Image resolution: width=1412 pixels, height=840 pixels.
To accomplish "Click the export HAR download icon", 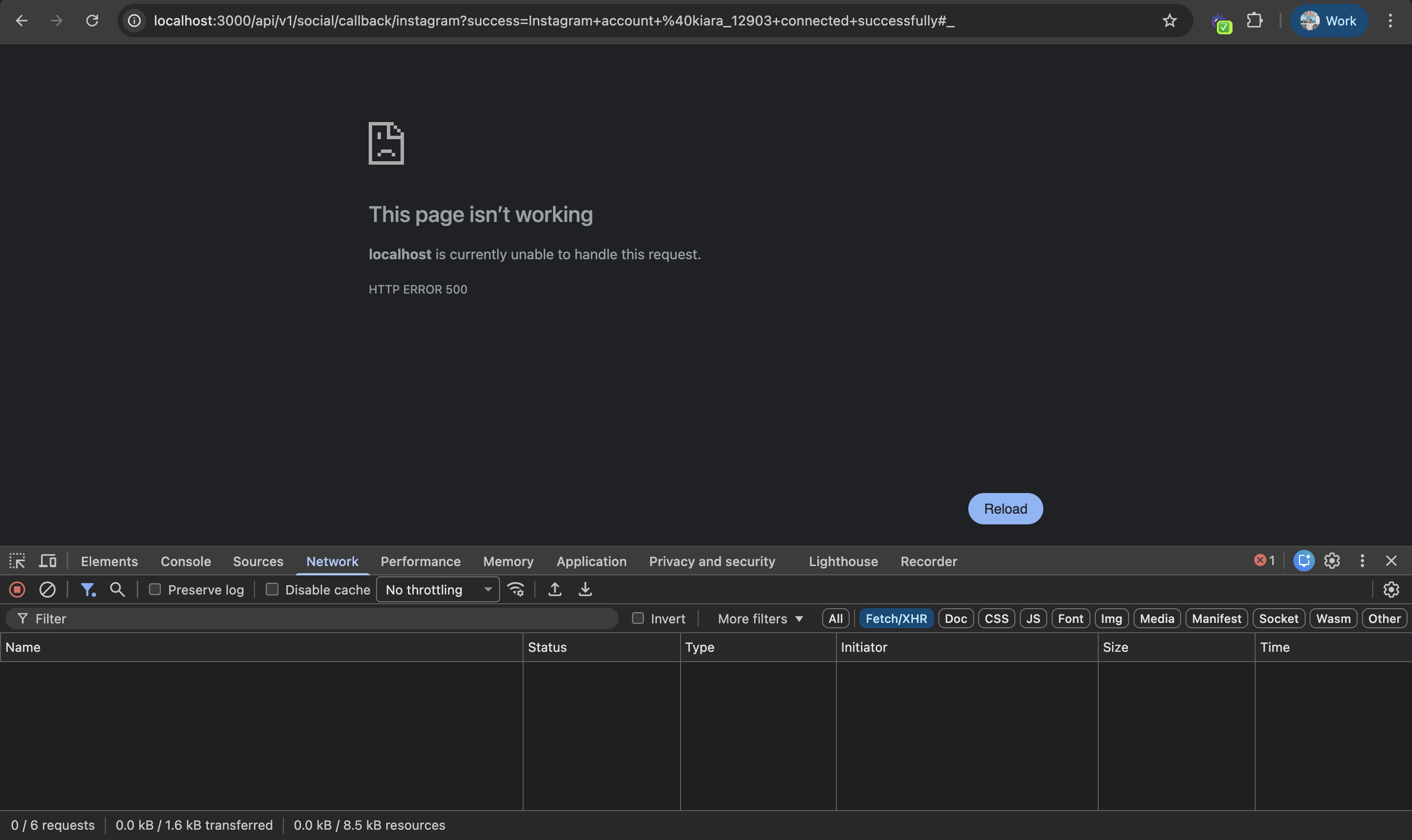I will [585, 589].
